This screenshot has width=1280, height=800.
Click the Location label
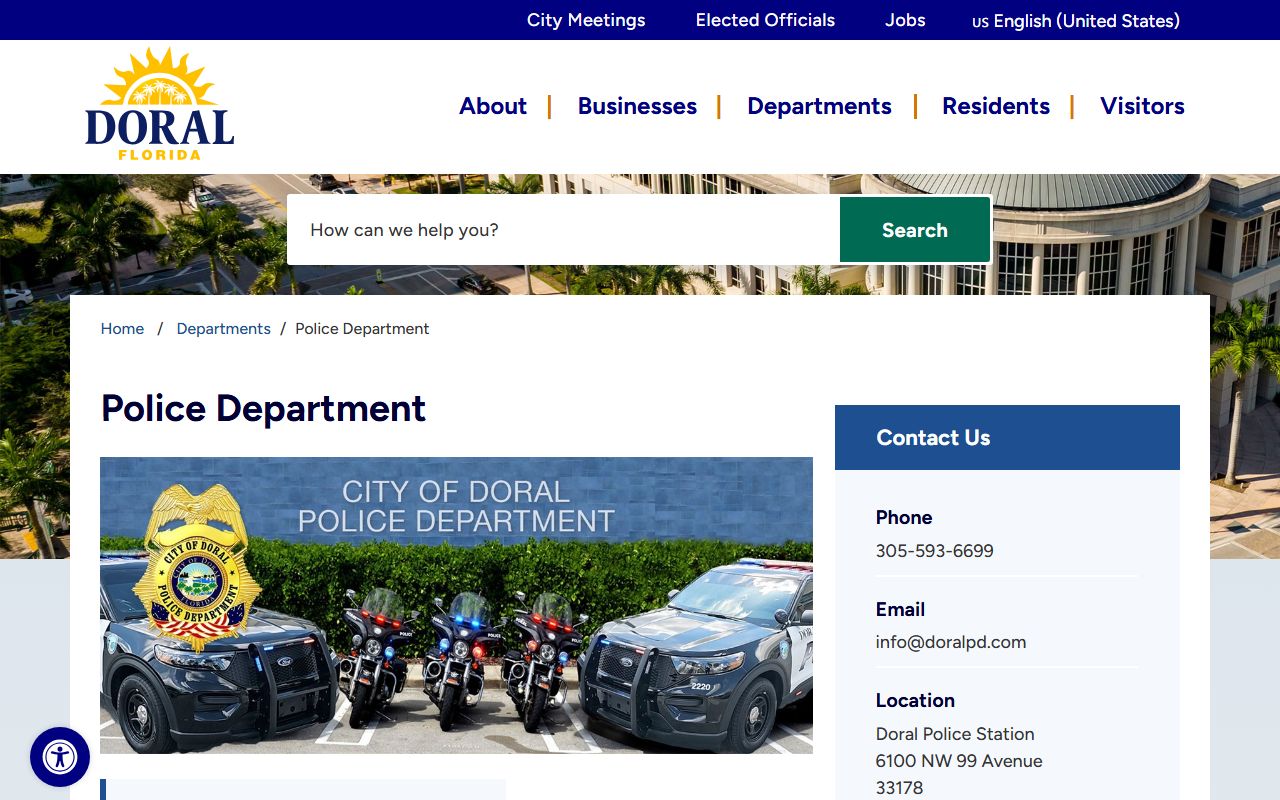[915, 700]
